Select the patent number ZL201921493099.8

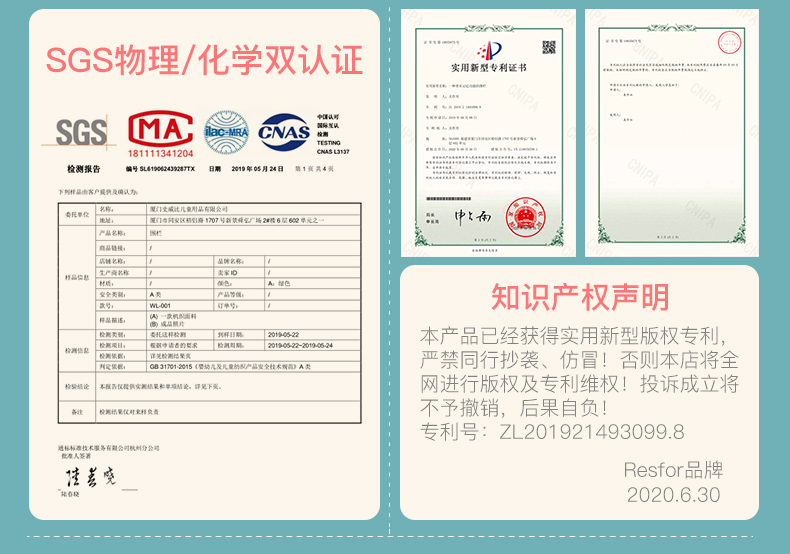[x=585, y=432]
